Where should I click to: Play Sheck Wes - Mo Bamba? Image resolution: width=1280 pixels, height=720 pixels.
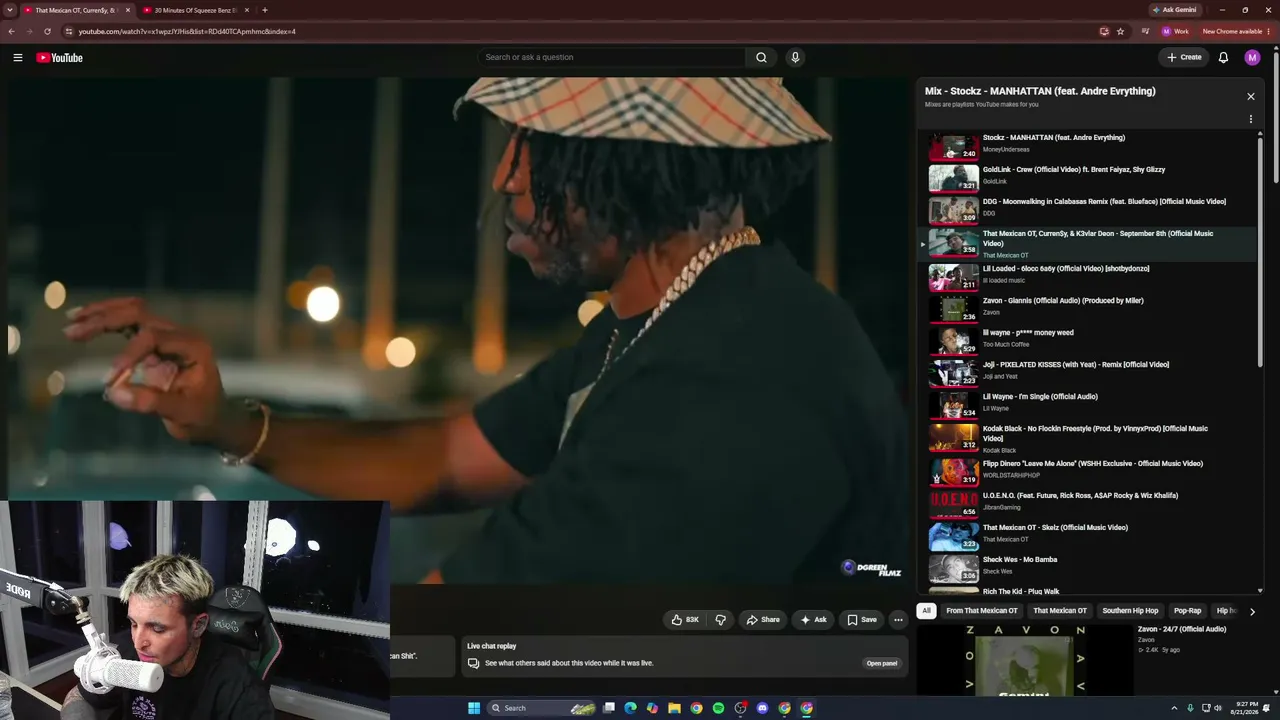point(1088,567)
